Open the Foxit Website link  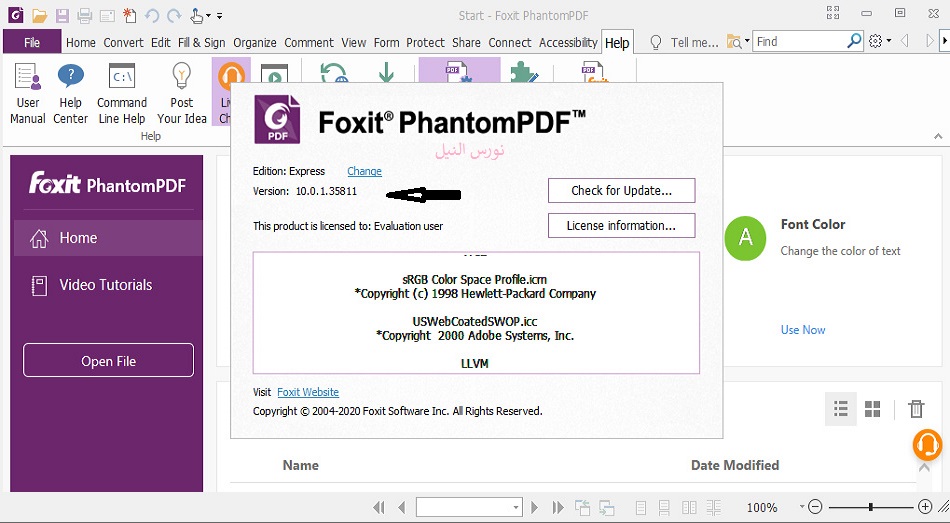click(308, 392)
